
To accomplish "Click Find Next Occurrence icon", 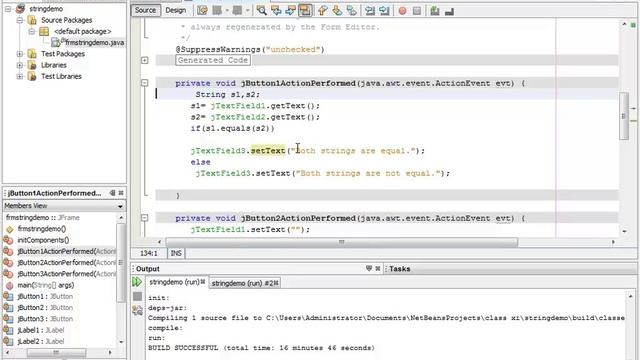I will (x=290, y=11).
